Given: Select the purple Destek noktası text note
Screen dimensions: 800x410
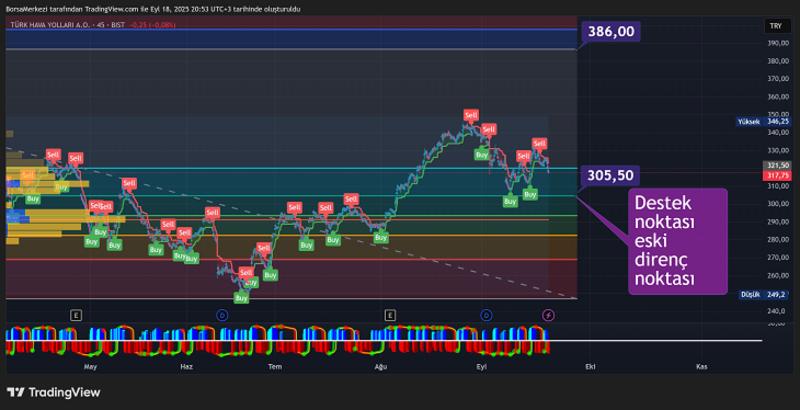Looking at the screenshot, I should (678, 241).
